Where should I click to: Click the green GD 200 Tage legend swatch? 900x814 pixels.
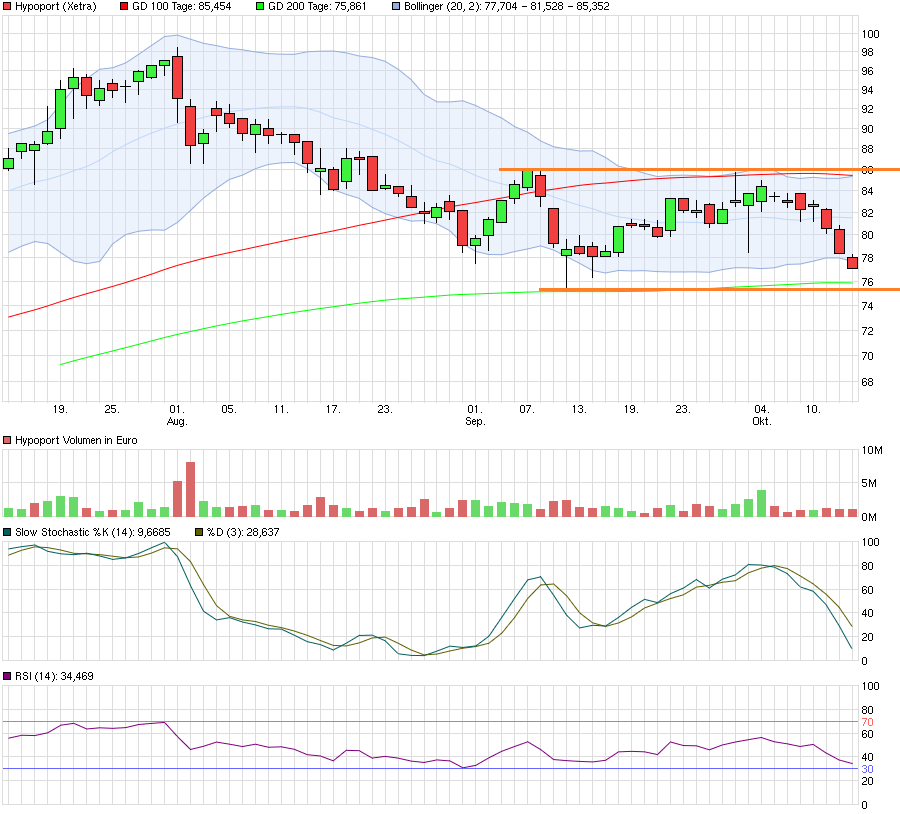(258, 6)
